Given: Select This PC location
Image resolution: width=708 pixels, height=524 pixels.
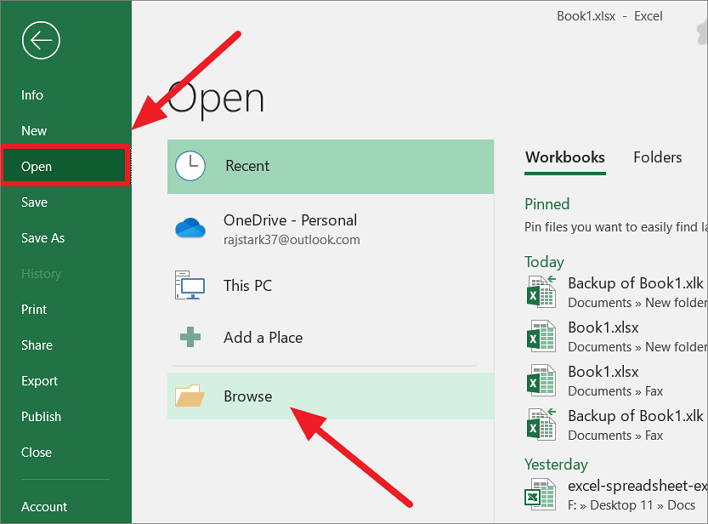Looking at the screenshot, I should click(x=331, y=285).
